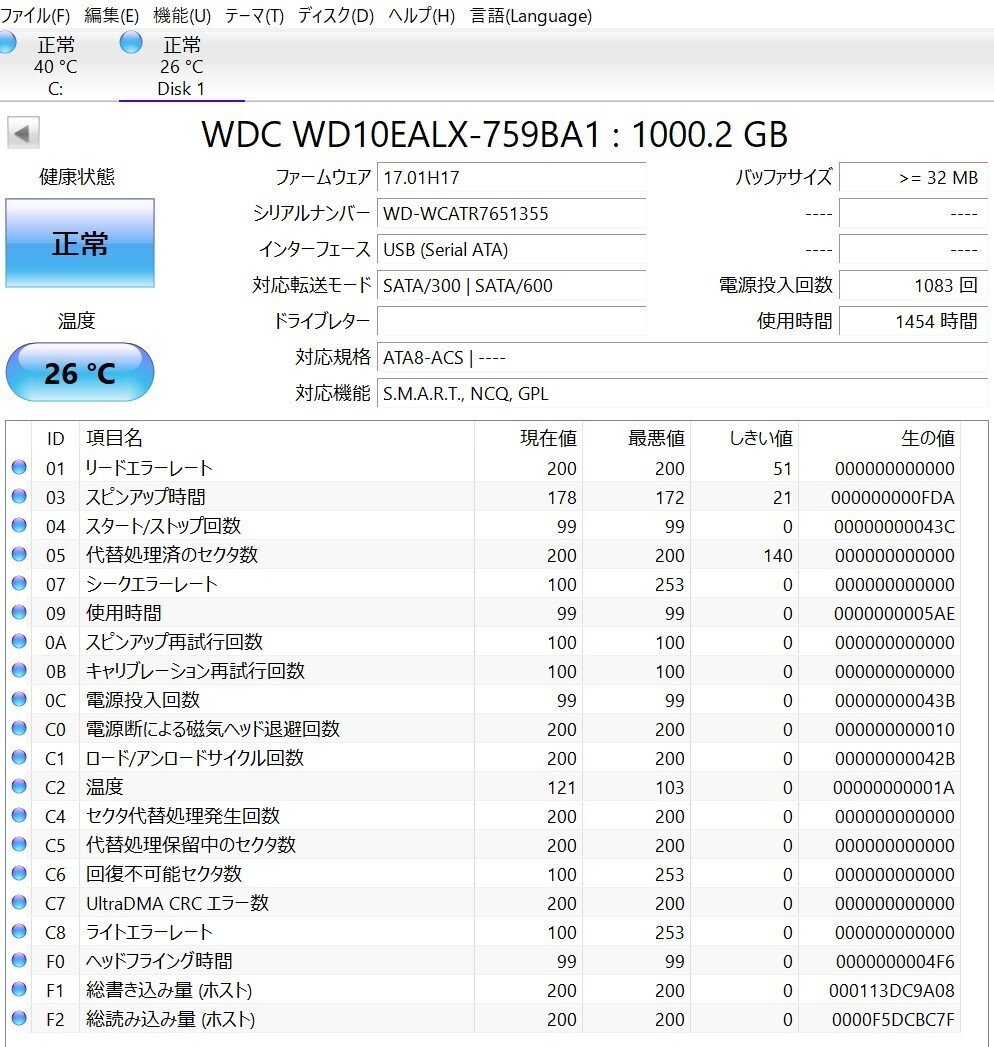Viewport: 994px width, 1047px height.
Task: Click the buffer size value >= 32 MB
Action: 913,178
